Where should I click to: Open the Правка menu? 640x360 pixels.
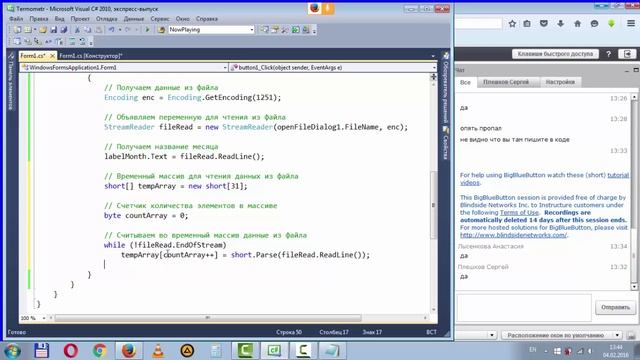39,19
